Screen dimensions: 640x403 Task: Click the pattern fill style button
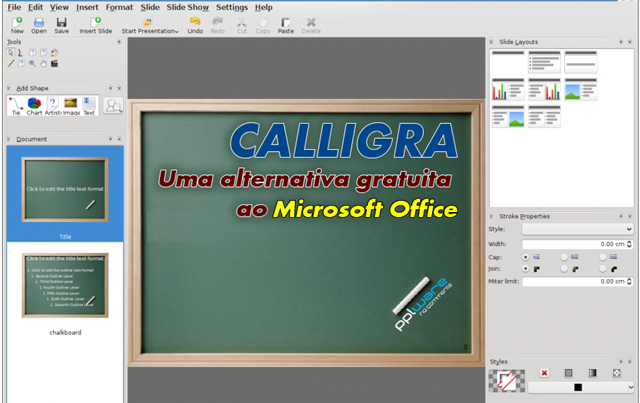(x=616, y=373)
